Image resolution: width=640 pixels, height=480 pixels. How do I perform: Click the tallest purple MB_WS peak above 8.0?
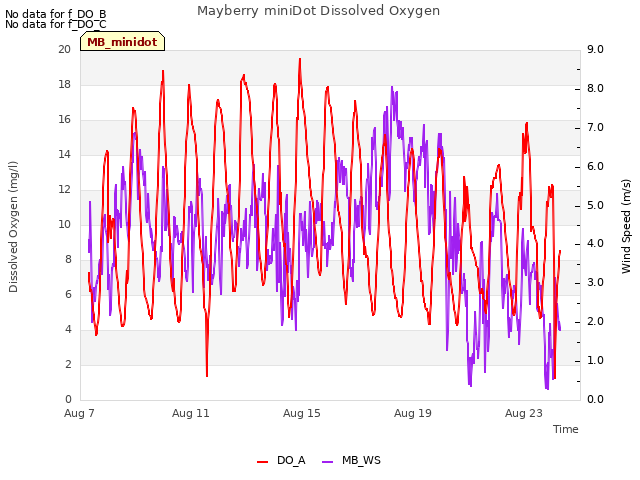click(x=392, y=87)
